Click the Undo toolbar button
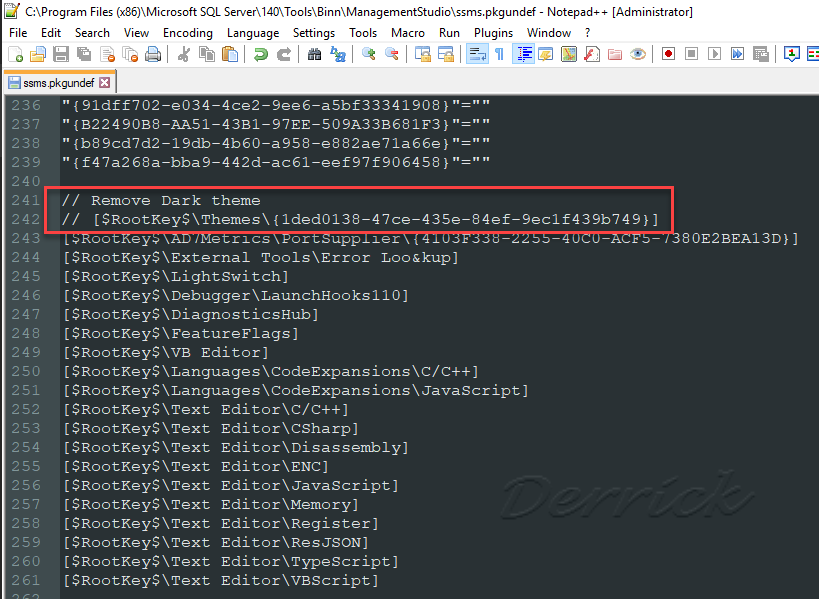819x599 pixels. [260, 55]
